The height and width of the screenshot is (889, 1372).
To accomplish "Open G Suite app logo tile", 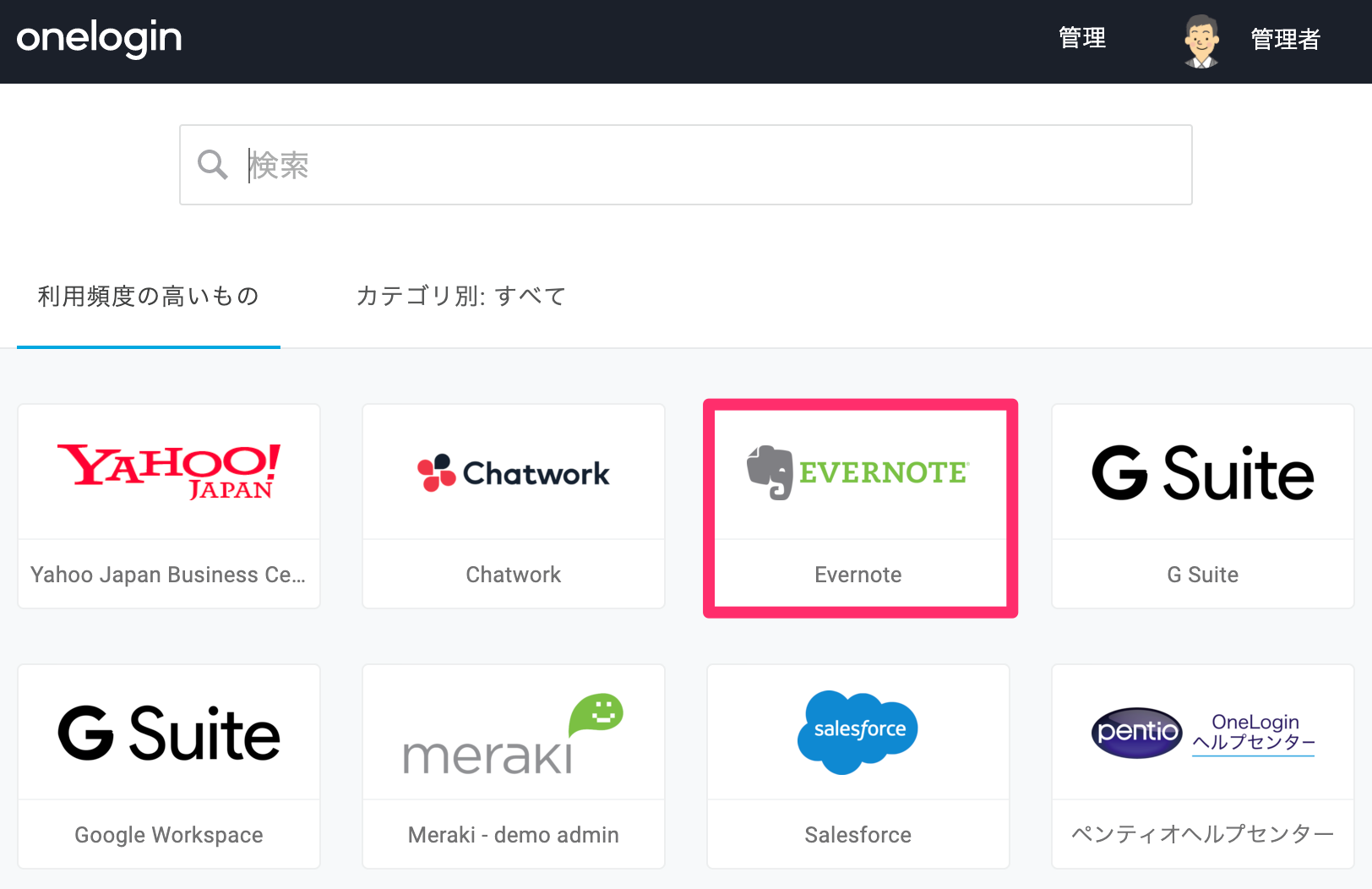I will (x=1203, y=473).
